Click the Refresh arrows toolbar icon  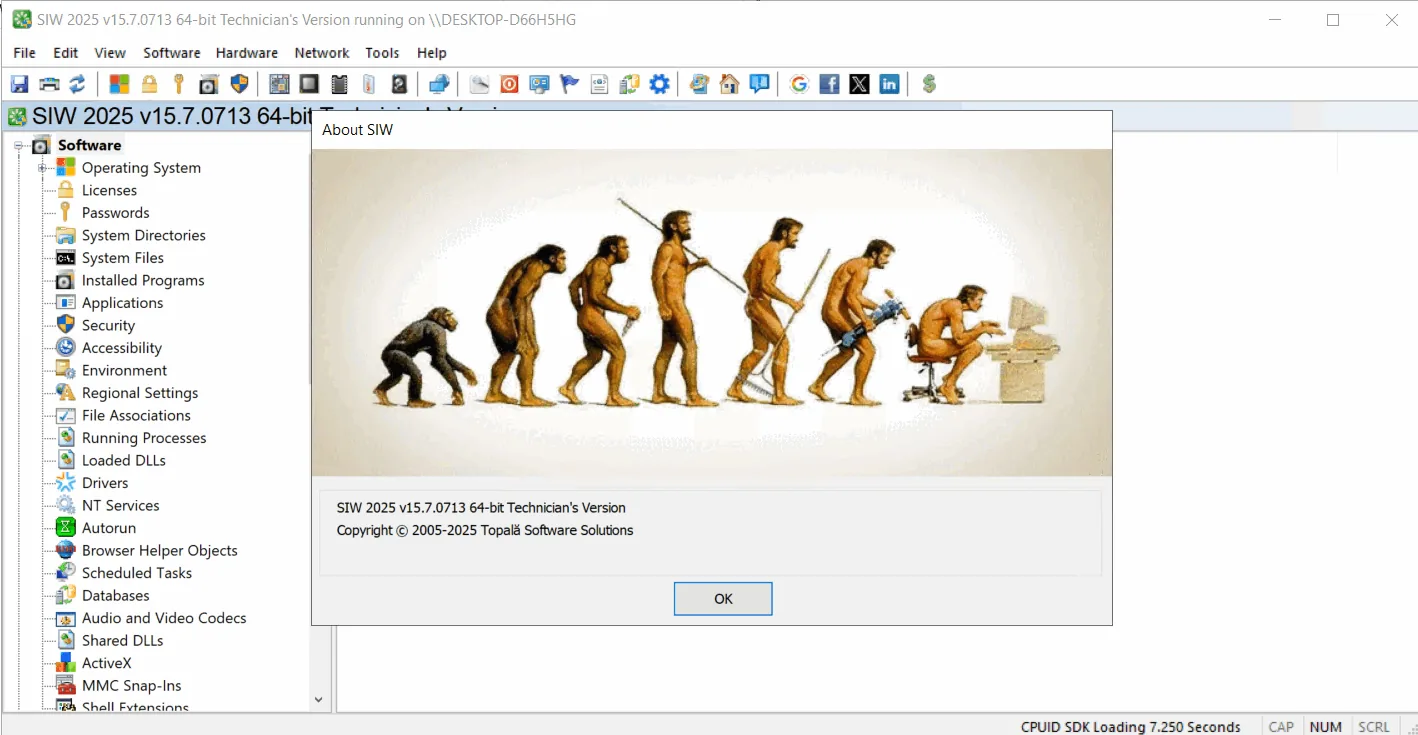click(x=77, y=84)
